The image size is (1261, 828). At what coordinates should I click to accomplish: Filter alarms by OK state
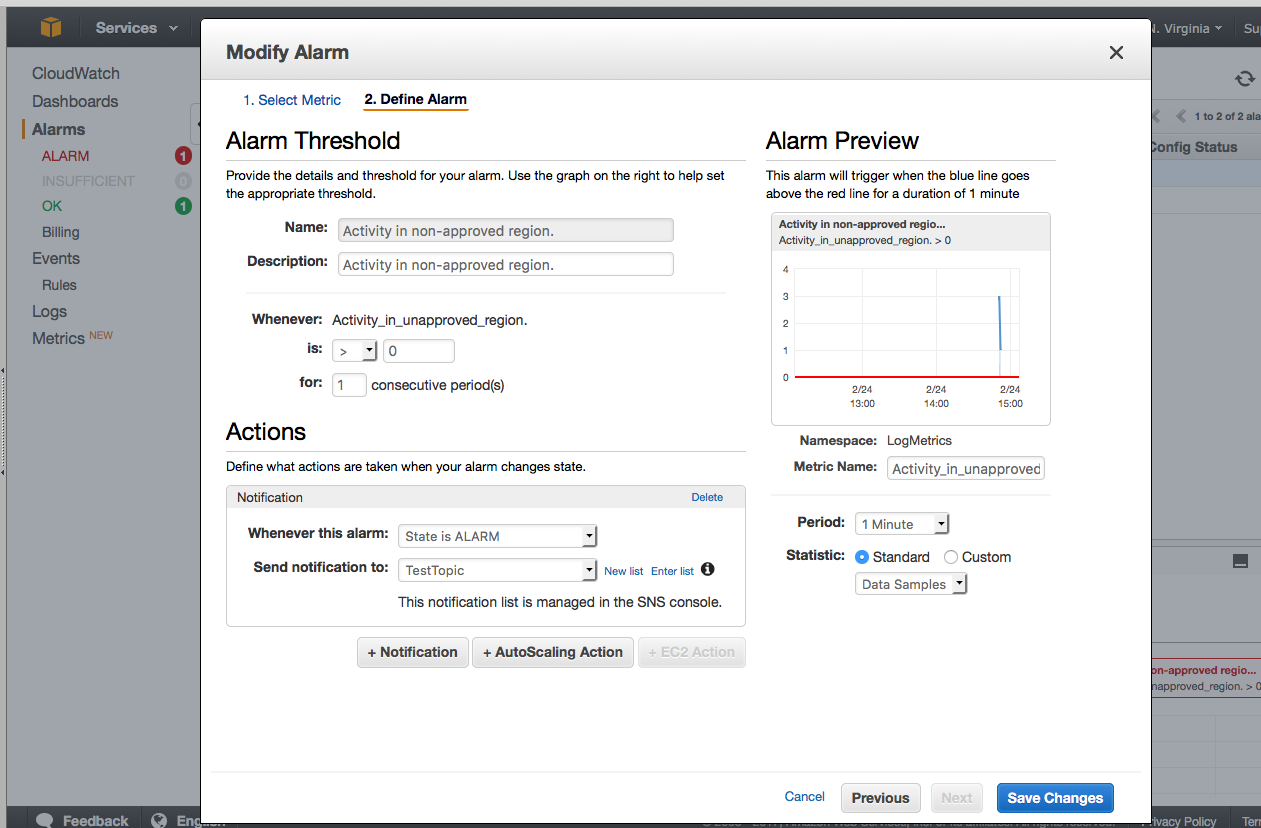pyautogui.click(x=52, y=206)
